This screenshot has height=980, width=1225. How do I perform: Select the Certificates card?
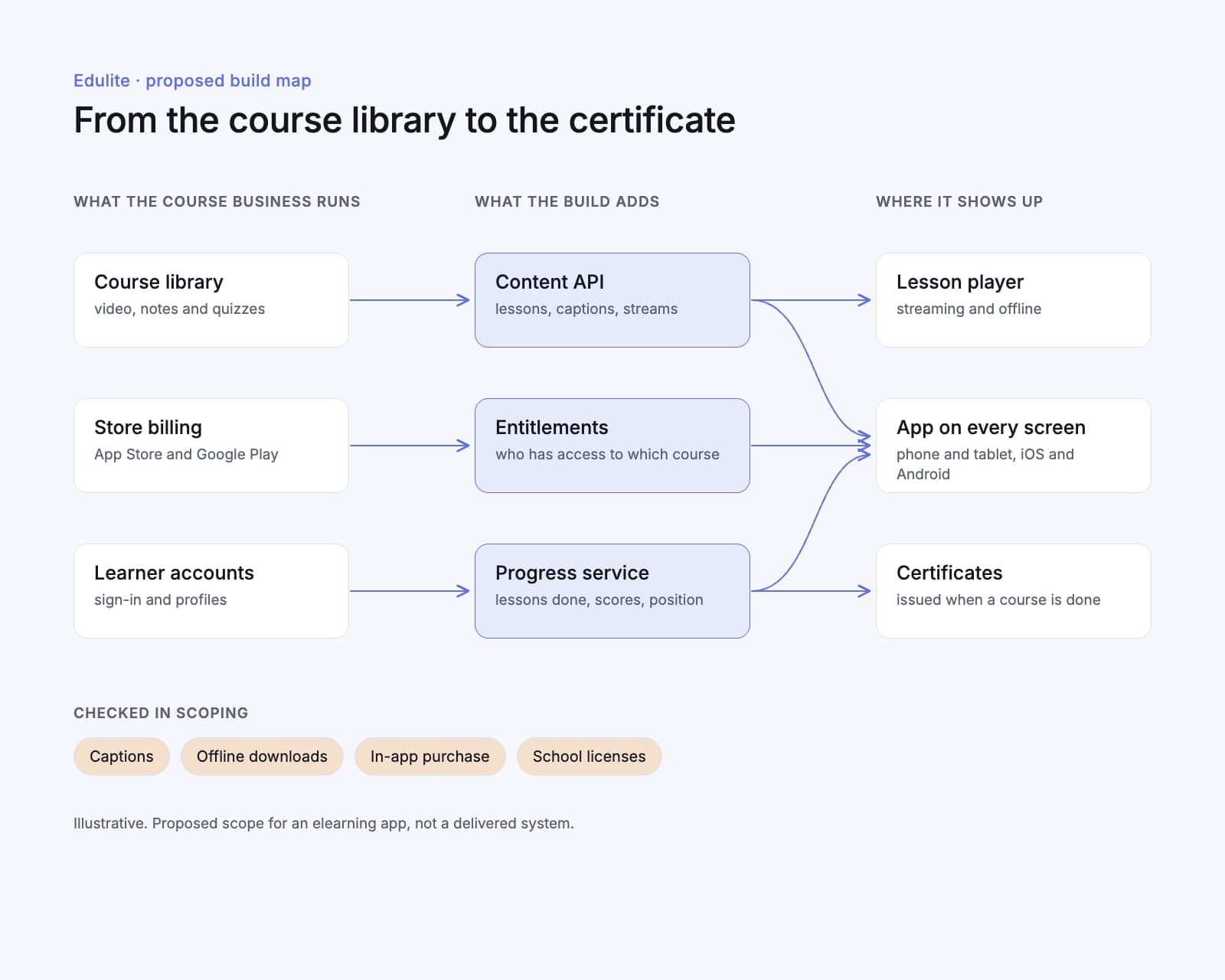pyautogui.click(x=1014, y=591)
